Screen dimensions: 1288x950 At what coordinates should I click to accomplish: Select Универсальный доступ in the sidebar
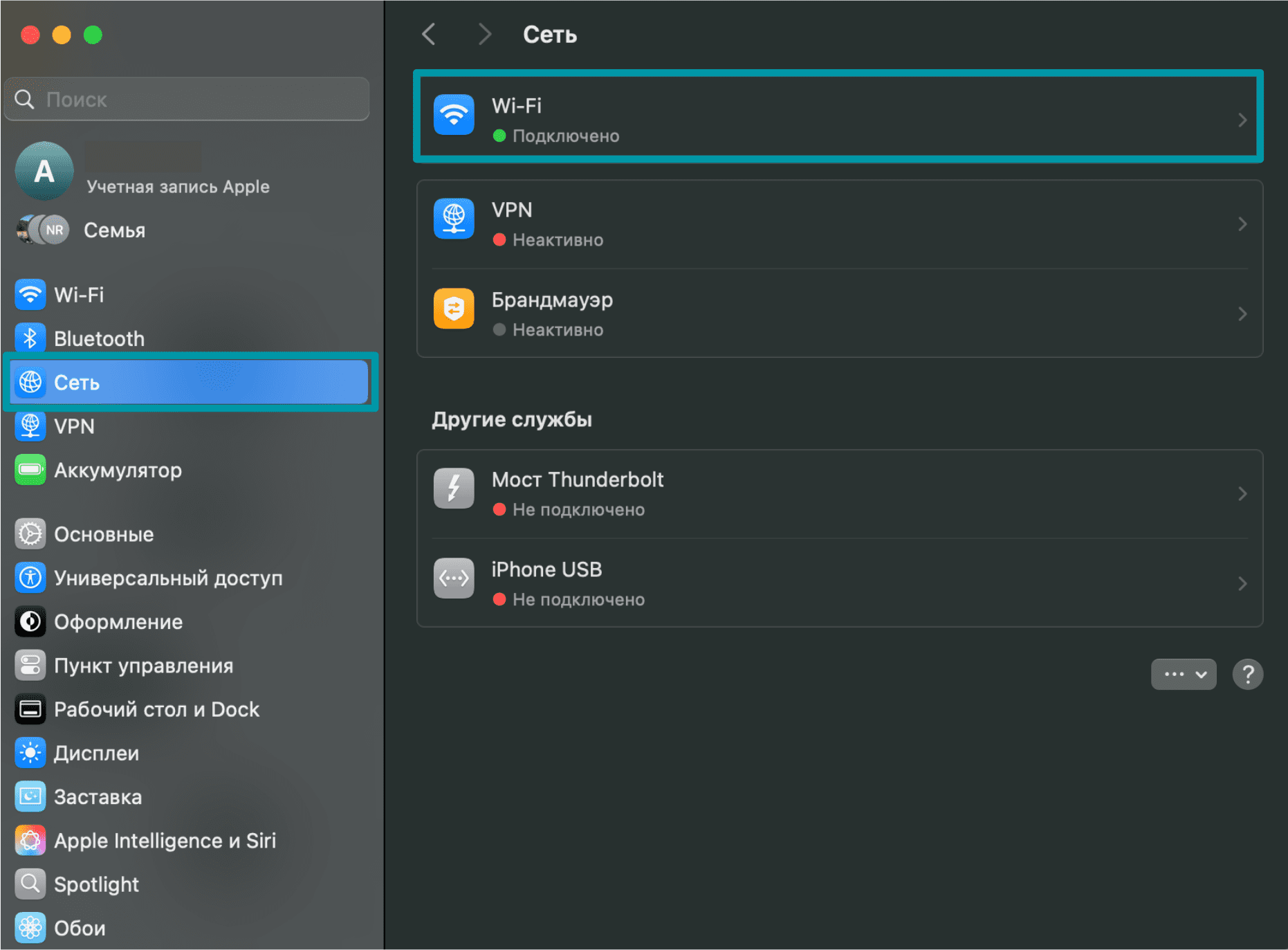coord(168,578)
